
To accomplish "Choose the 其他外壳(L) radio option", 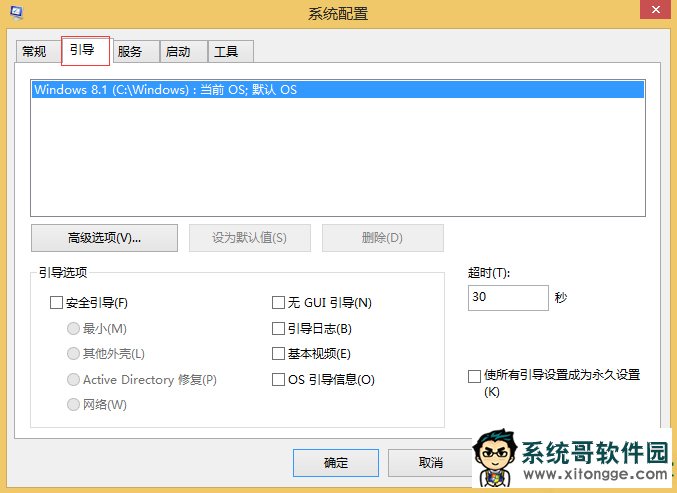I will 73,354.
